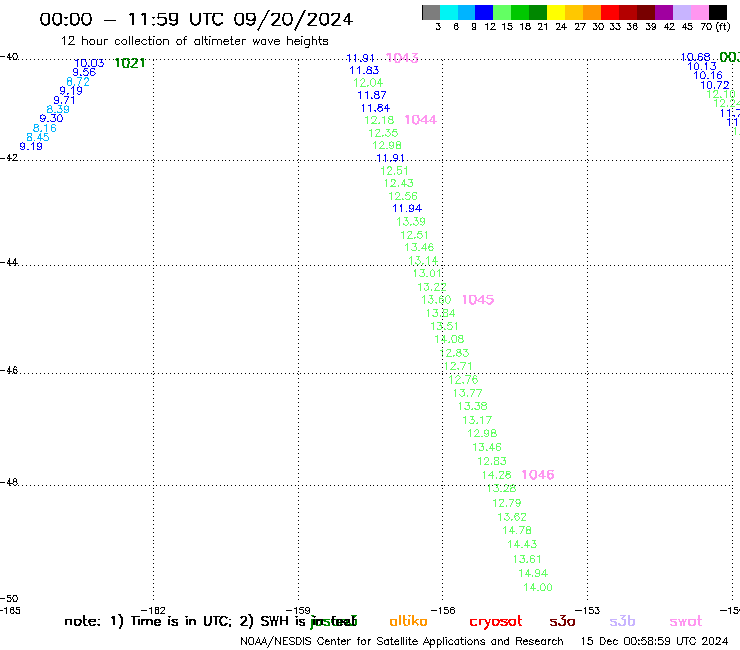Click the pink 1045 pass label
This screenshot has width=740, height=650.
point(478,300)
